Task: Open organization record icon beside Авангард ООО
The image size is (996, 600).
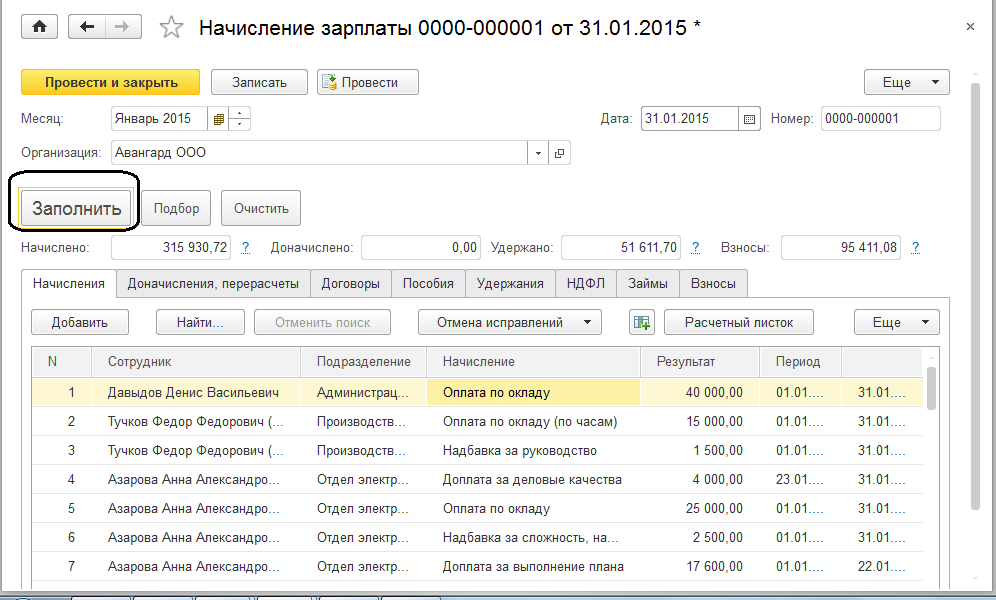Action: 559,153
